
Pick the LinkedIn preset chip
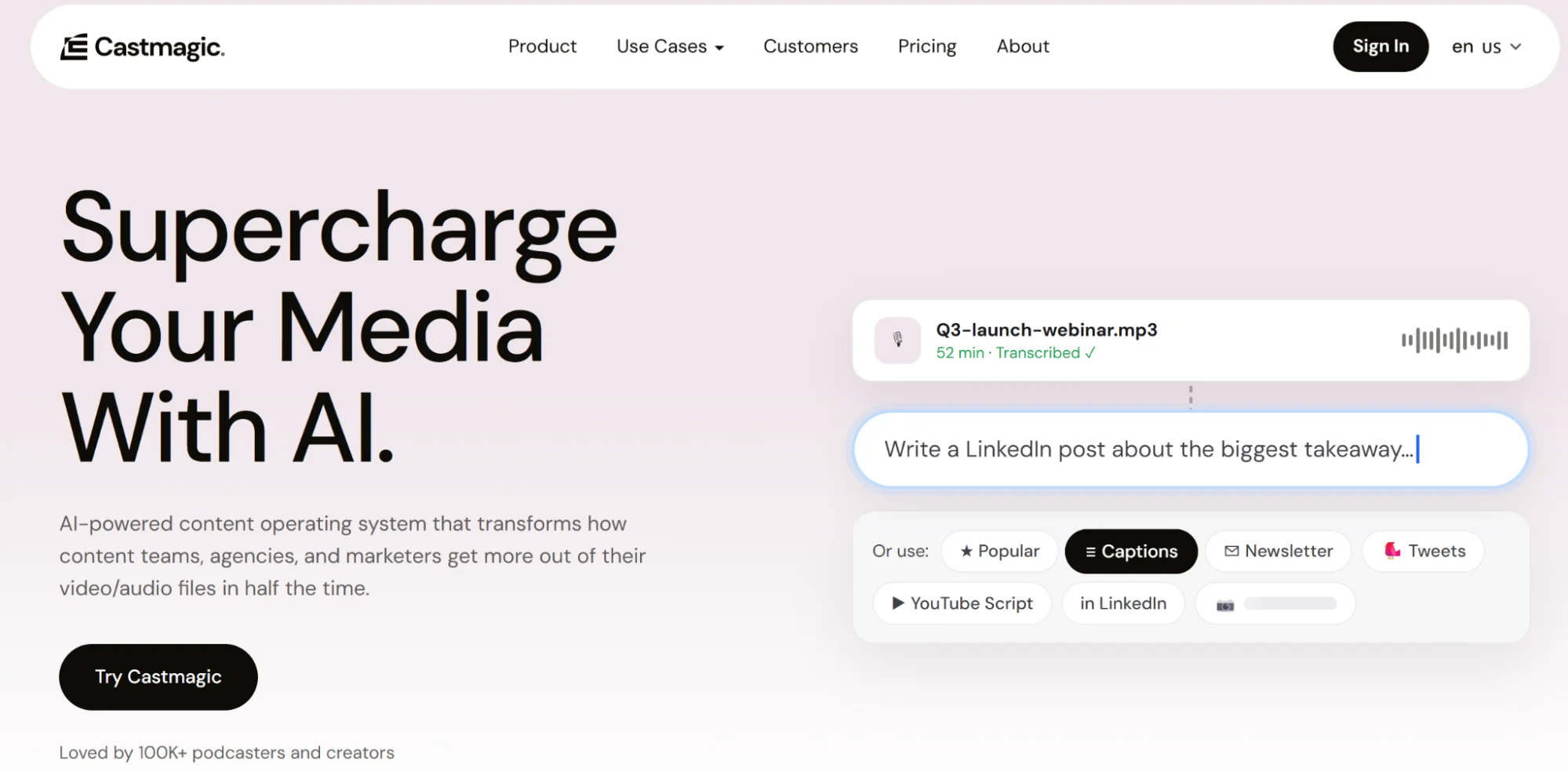coord(1123,603)
